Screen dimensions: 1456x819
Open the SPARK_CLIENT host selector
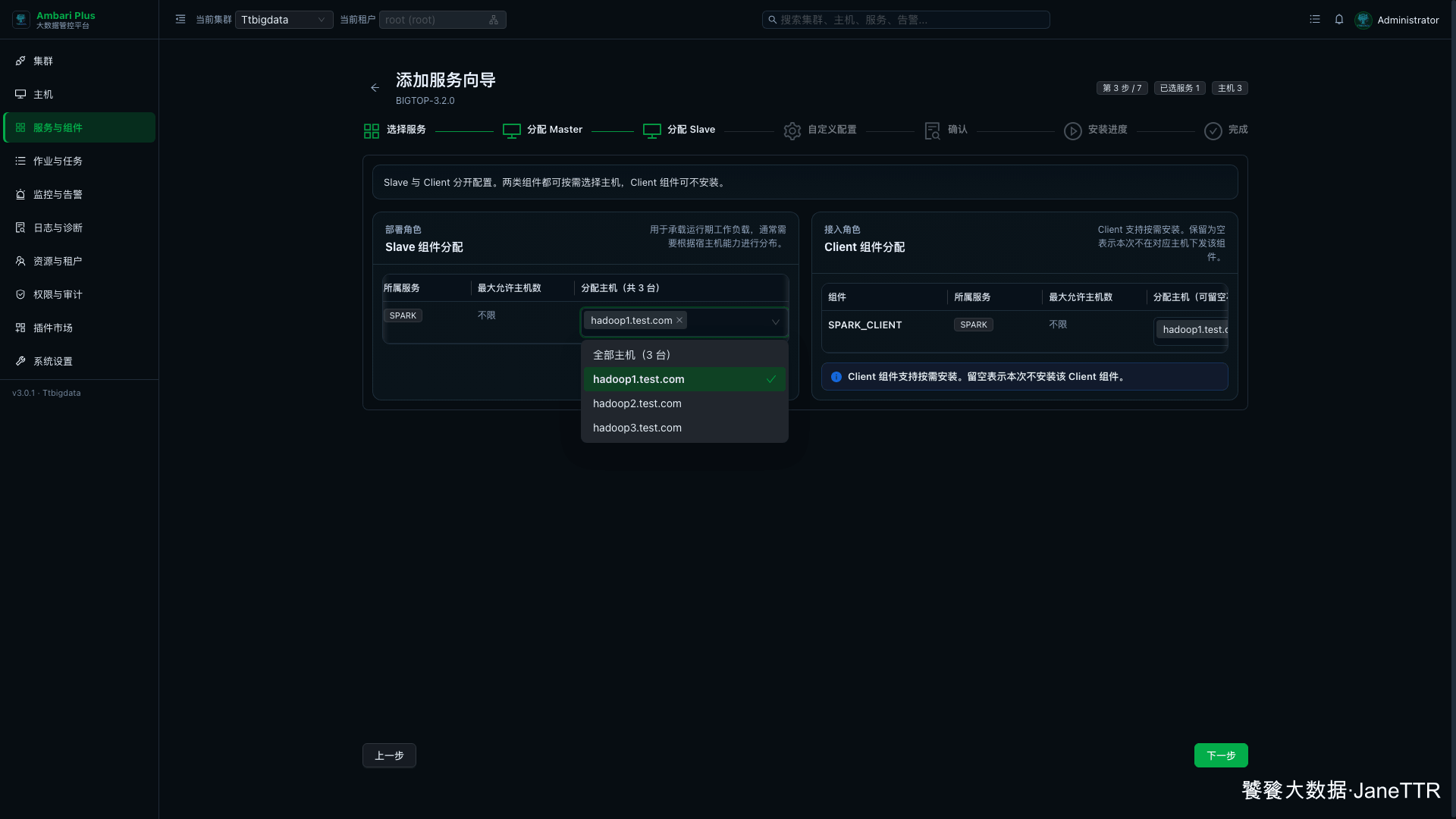pos(1191,331)
